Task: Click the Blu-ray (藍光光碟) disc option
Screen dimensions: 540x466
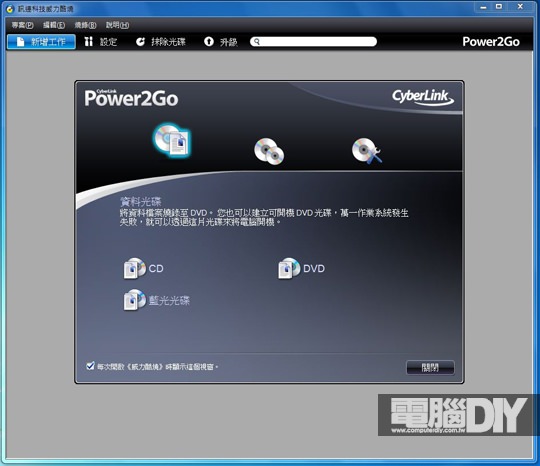Action: click(156, 300)
